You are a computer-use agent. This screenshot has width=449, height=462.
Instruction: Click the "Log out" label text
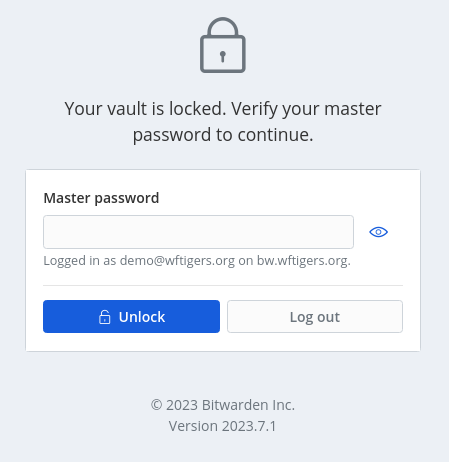[315, 317]
